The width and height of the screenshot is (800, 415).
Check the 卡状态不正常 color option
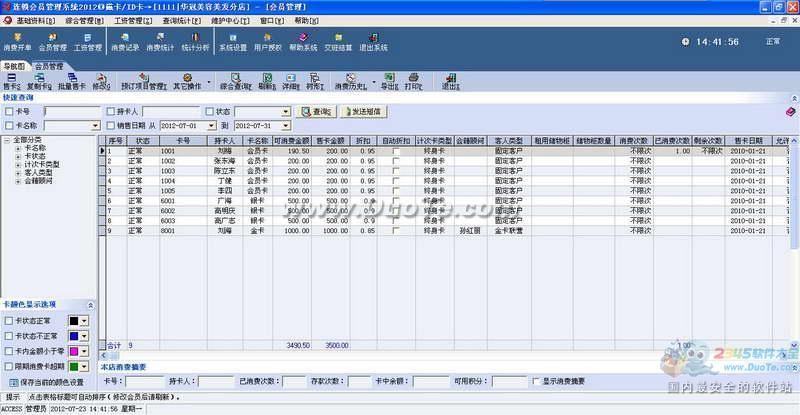9,336
